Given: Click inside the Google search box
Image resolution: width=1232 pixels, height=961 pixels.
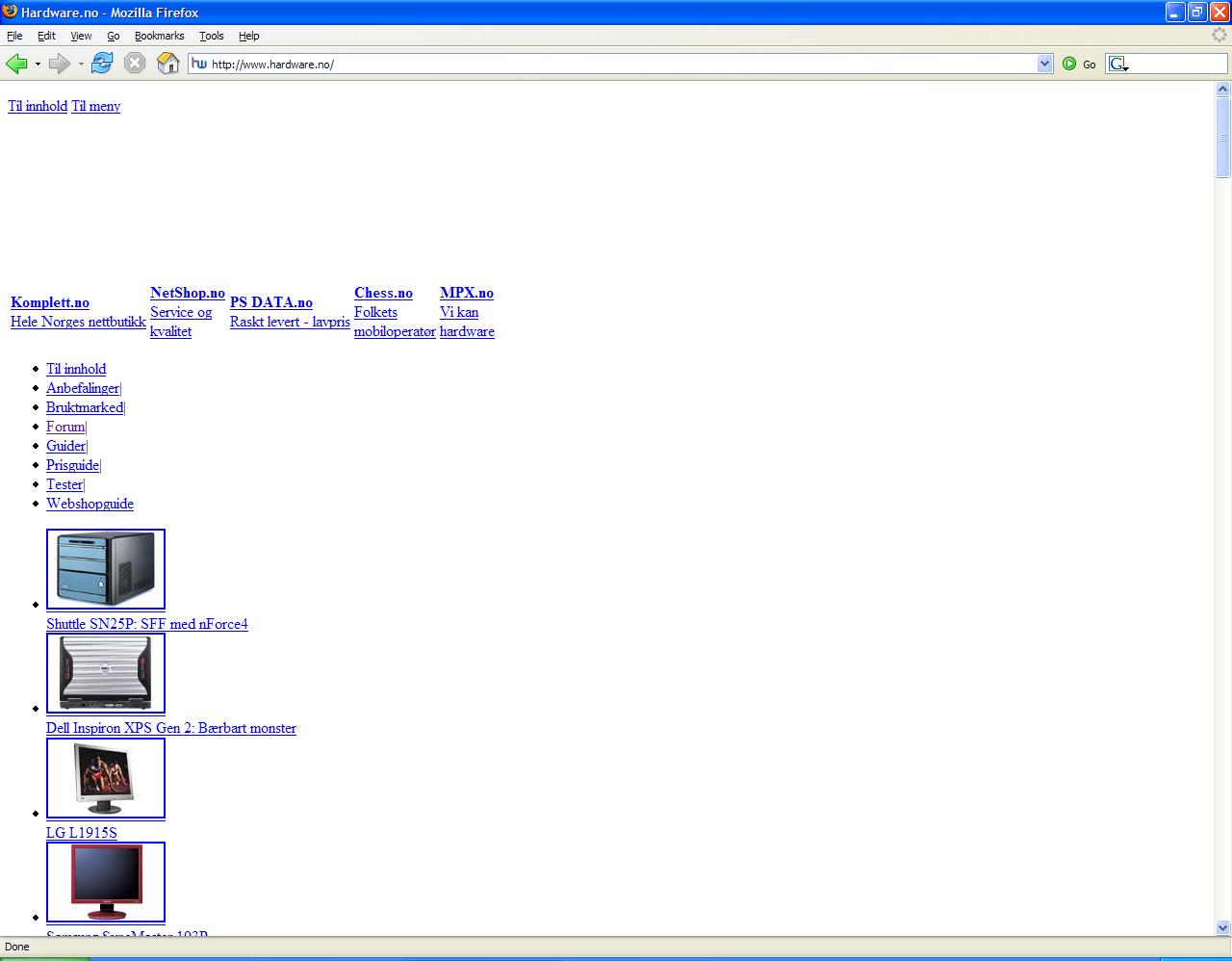Looking at the screenshot, I should click(1178, 64).
